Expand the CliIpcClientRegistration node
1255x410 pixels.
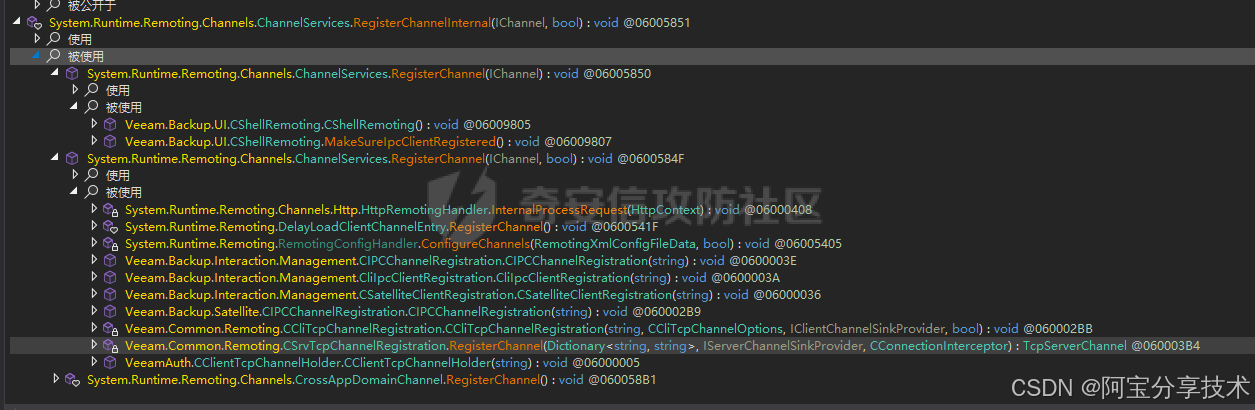click(x=94, y=277)
